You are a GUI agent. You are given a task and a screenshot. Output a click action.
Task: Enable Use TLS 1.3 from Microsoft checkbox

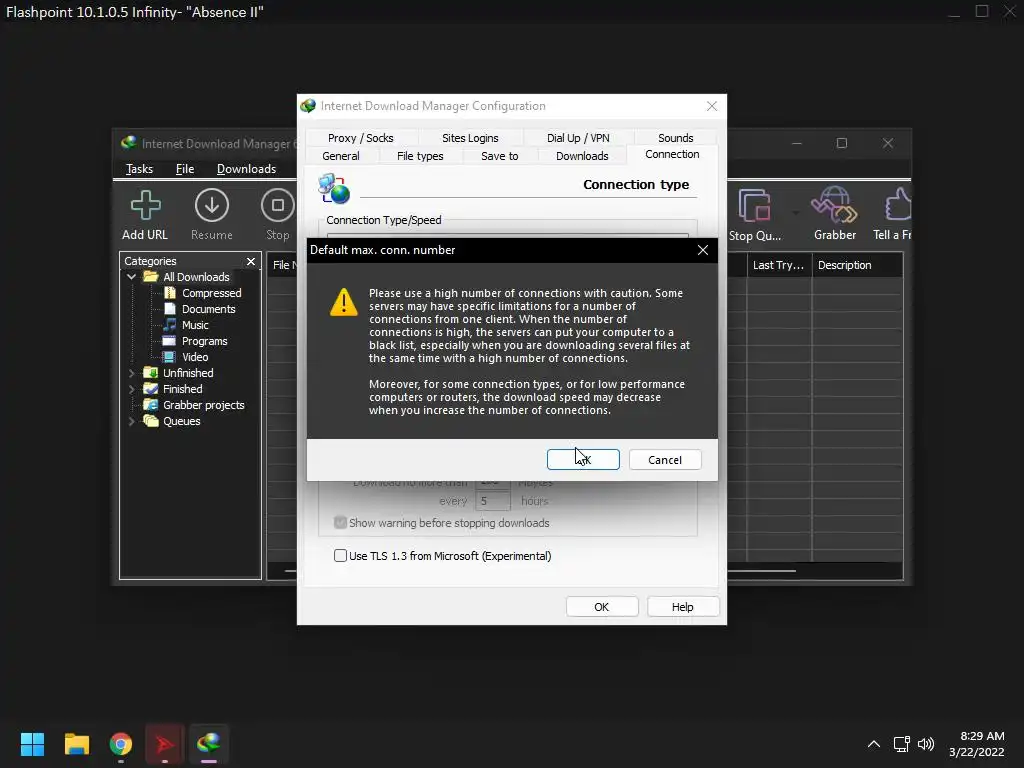click(340, 556)
